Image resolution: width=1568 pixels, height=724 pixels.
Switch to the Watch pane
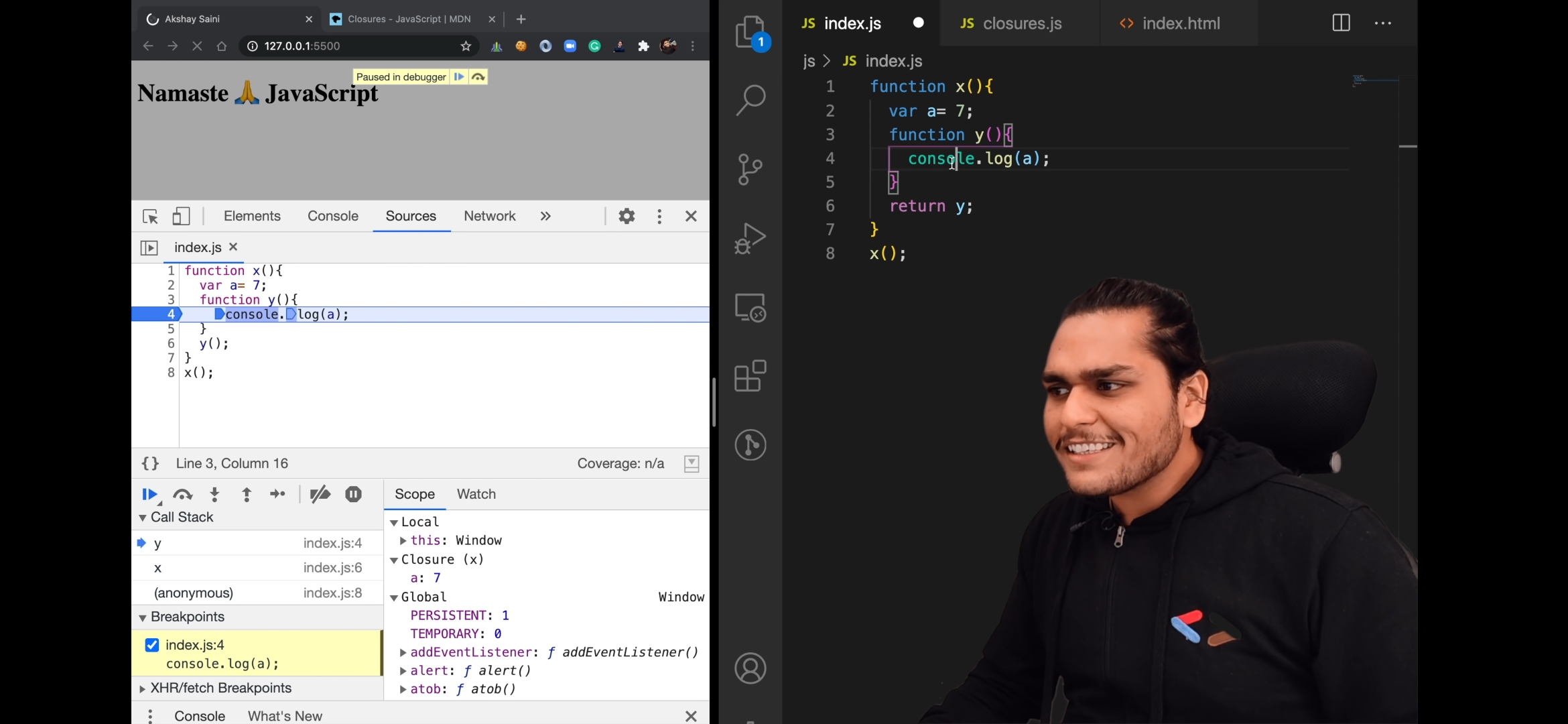(x=476, y=494)
